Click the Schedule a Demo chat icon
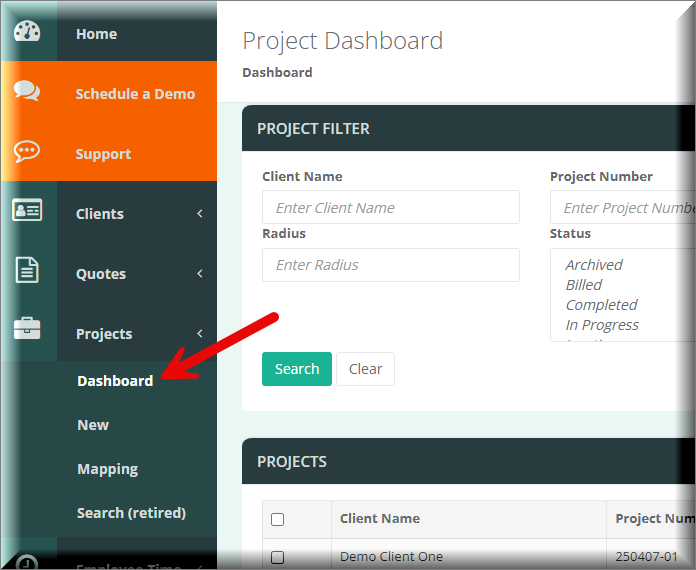Viewport: 696px width, 570px height. click(27, 92)
